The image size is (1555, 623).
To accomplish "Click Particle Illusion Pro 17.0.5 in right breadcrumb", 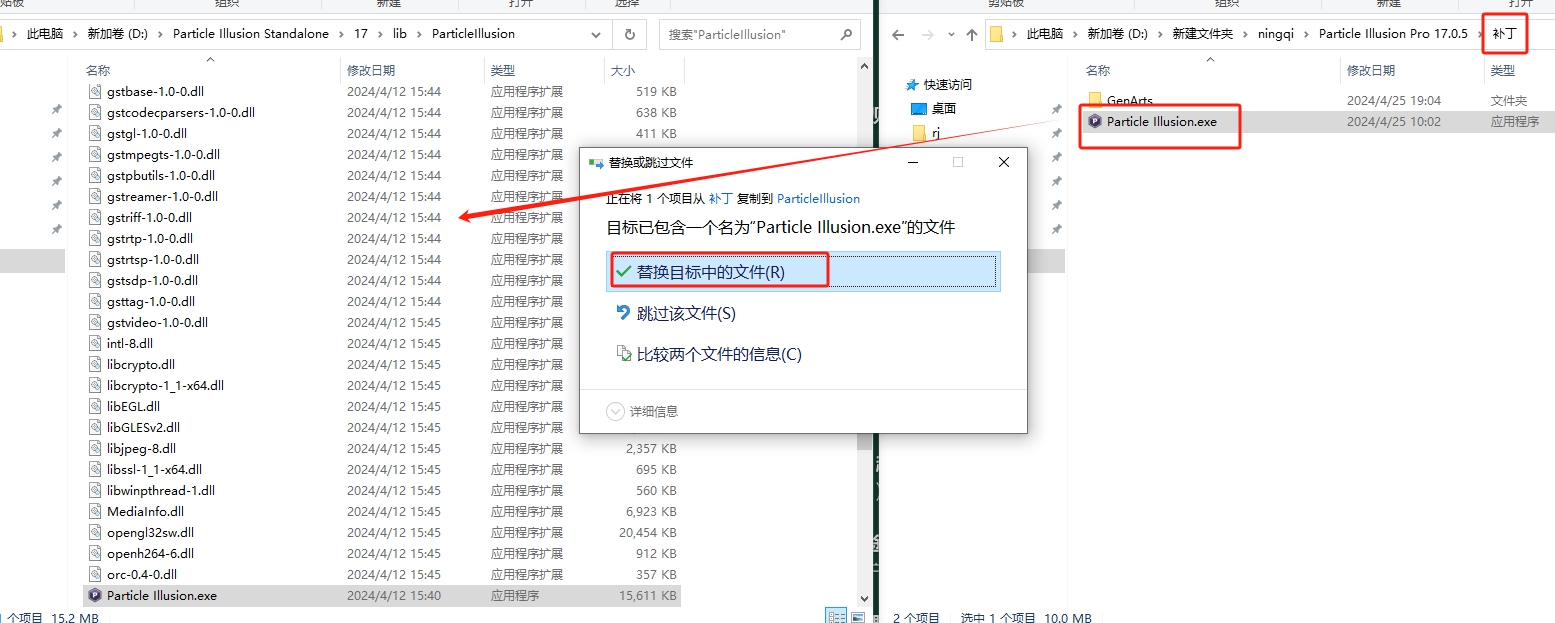I will [1393, 34].
